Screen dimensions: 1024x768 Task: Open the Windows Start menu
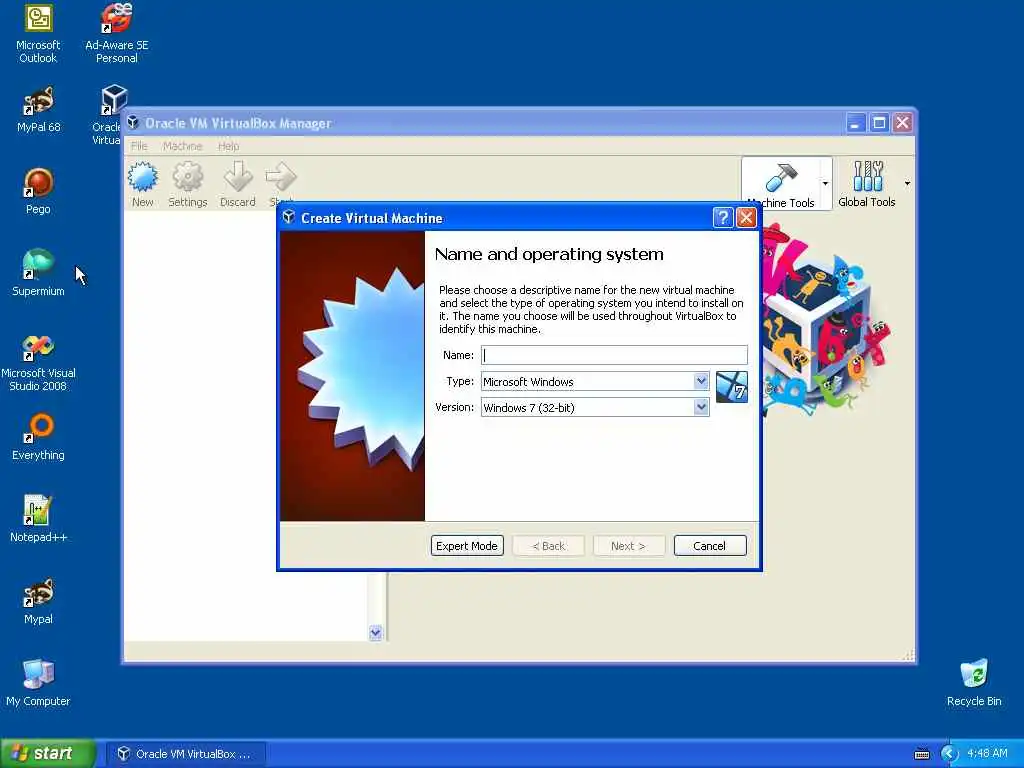point(47,754)
